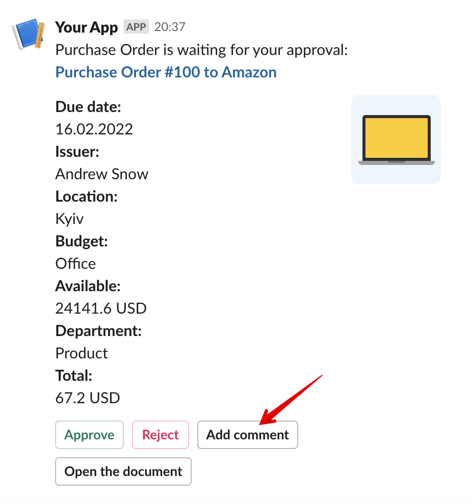471x503 pixels.
Task: Click the gray APP badge
Action: 136,27
